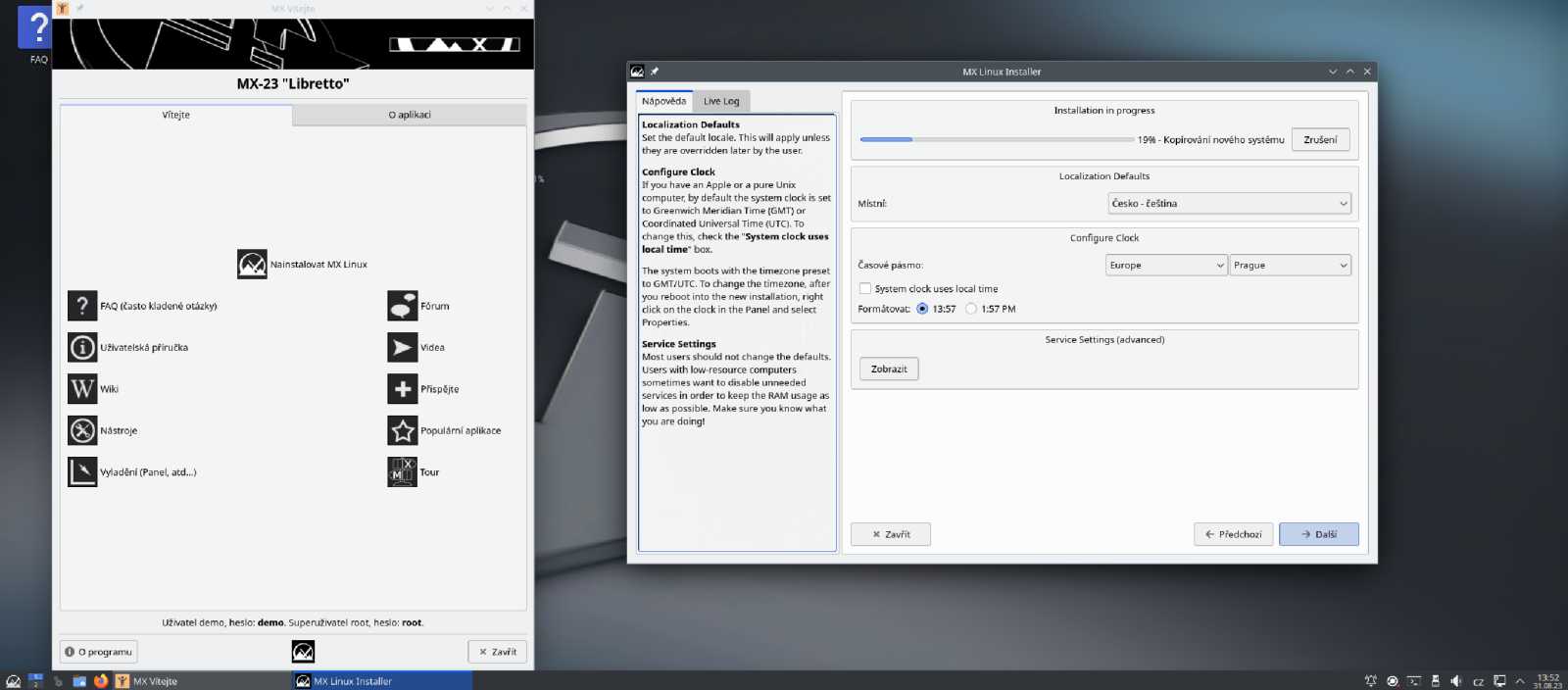Select the 1:57 PM time format radio
Viewport: 1568px width, 690px height.
click(x=971, y=309)
